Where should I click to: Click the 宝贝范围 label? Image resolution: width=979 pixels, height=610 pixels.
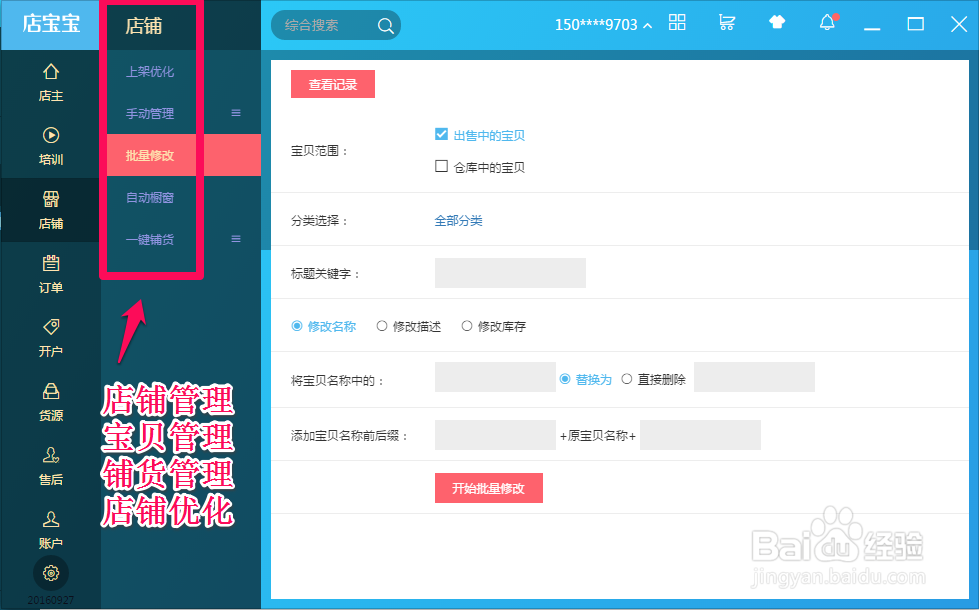click(319, 151)
